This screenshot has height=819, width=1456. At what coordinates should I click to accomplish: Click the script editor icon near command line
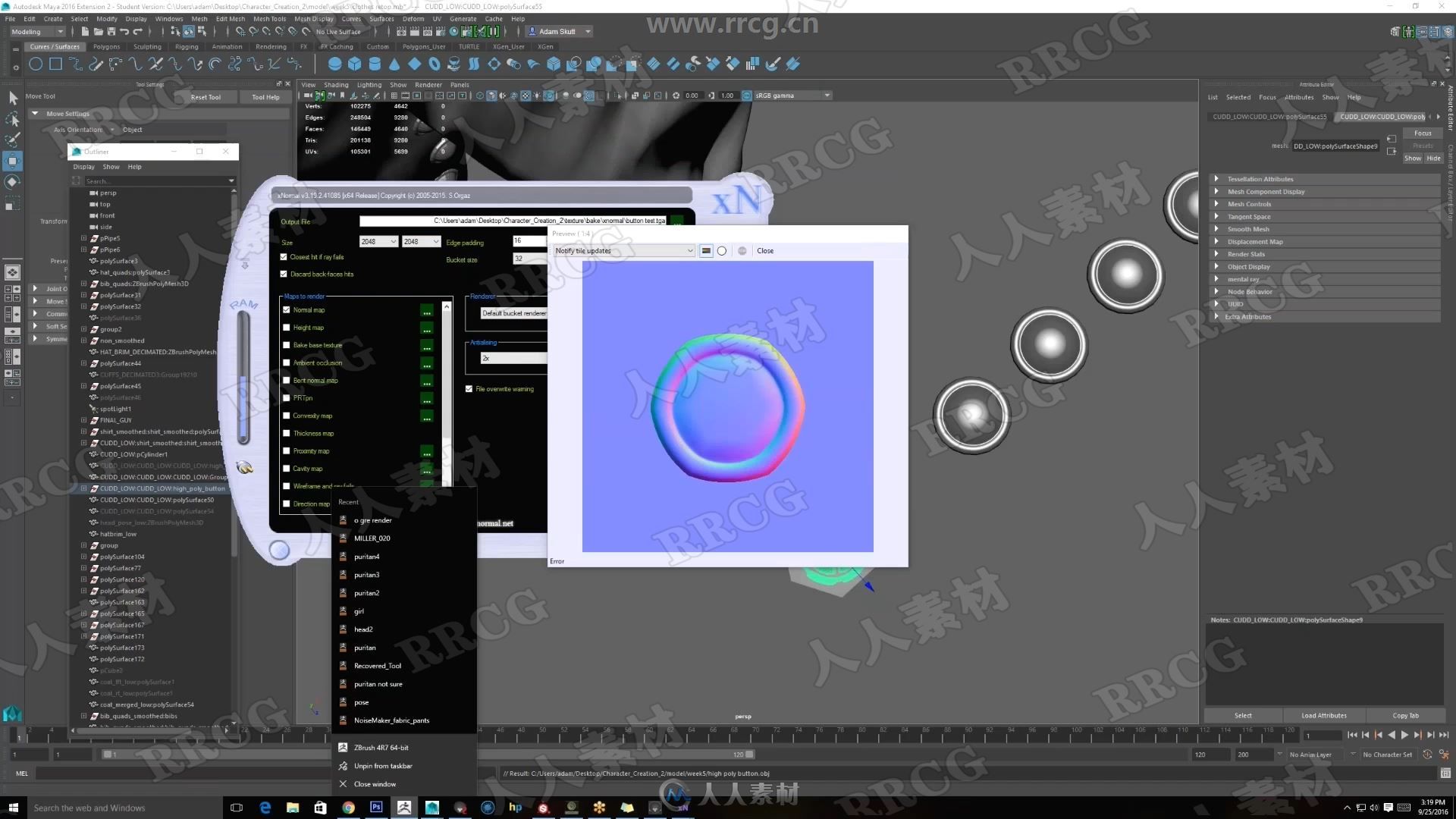[x=1445, y=773]
